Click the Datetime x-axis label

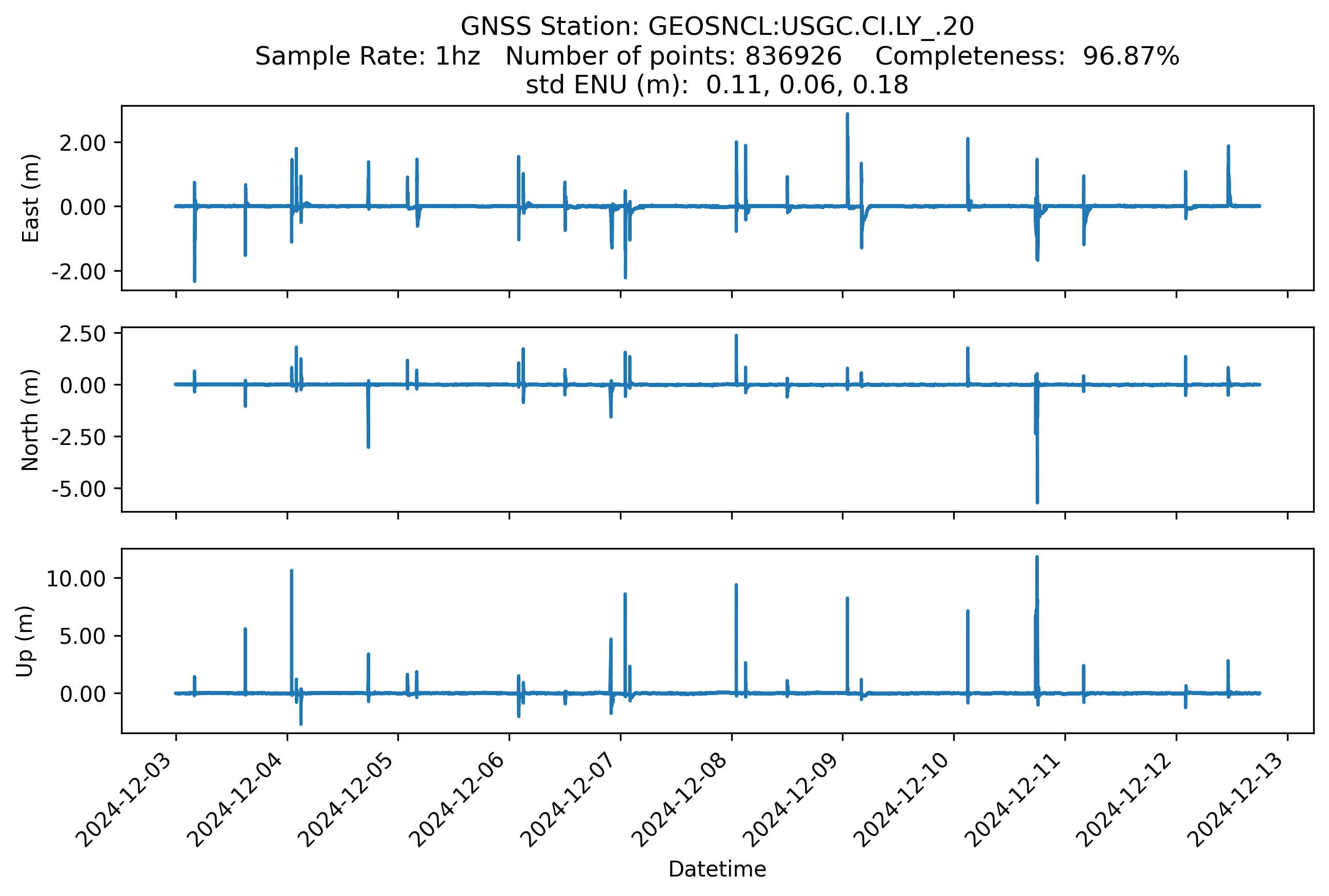click(717, 869)
